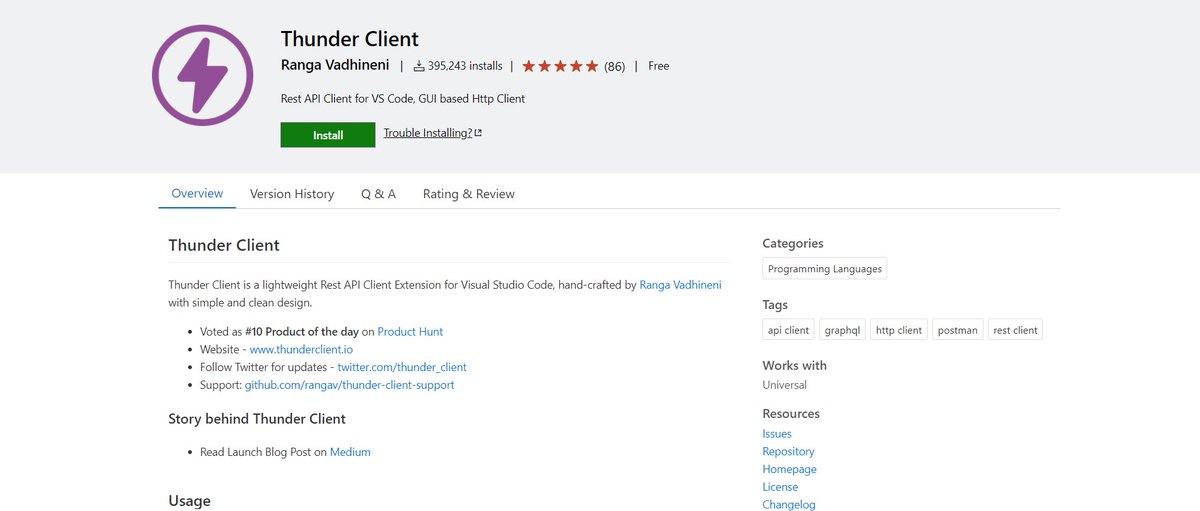Open the Homepage resource link
This screenshot has width=1200, height=511.
tap(789, 469)
